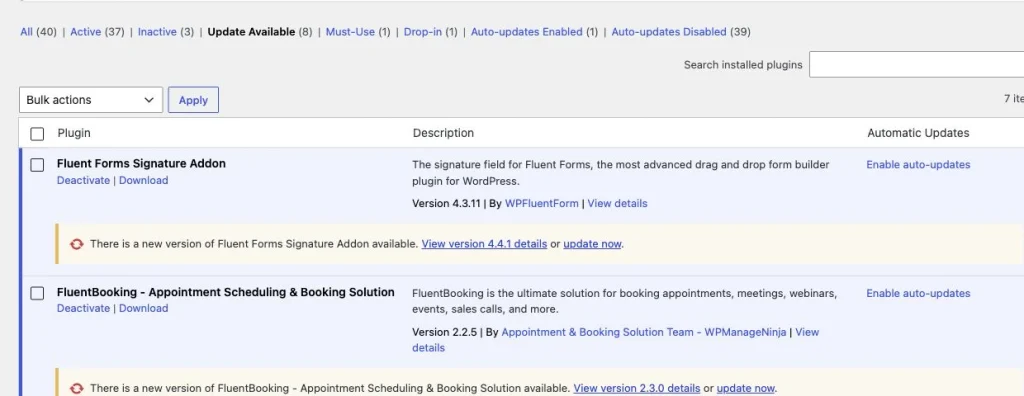Select the Update Available filter
The width and height of the screenshot is (1024, 396).
point(251,31)
